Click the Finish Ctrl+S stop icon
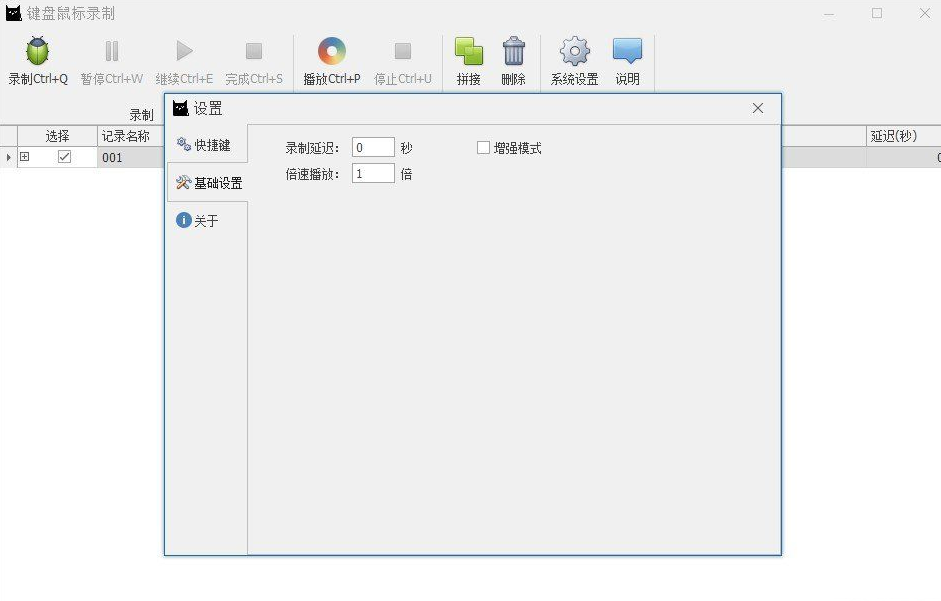This screenshot has height=601, width=941. pos(254,52)
